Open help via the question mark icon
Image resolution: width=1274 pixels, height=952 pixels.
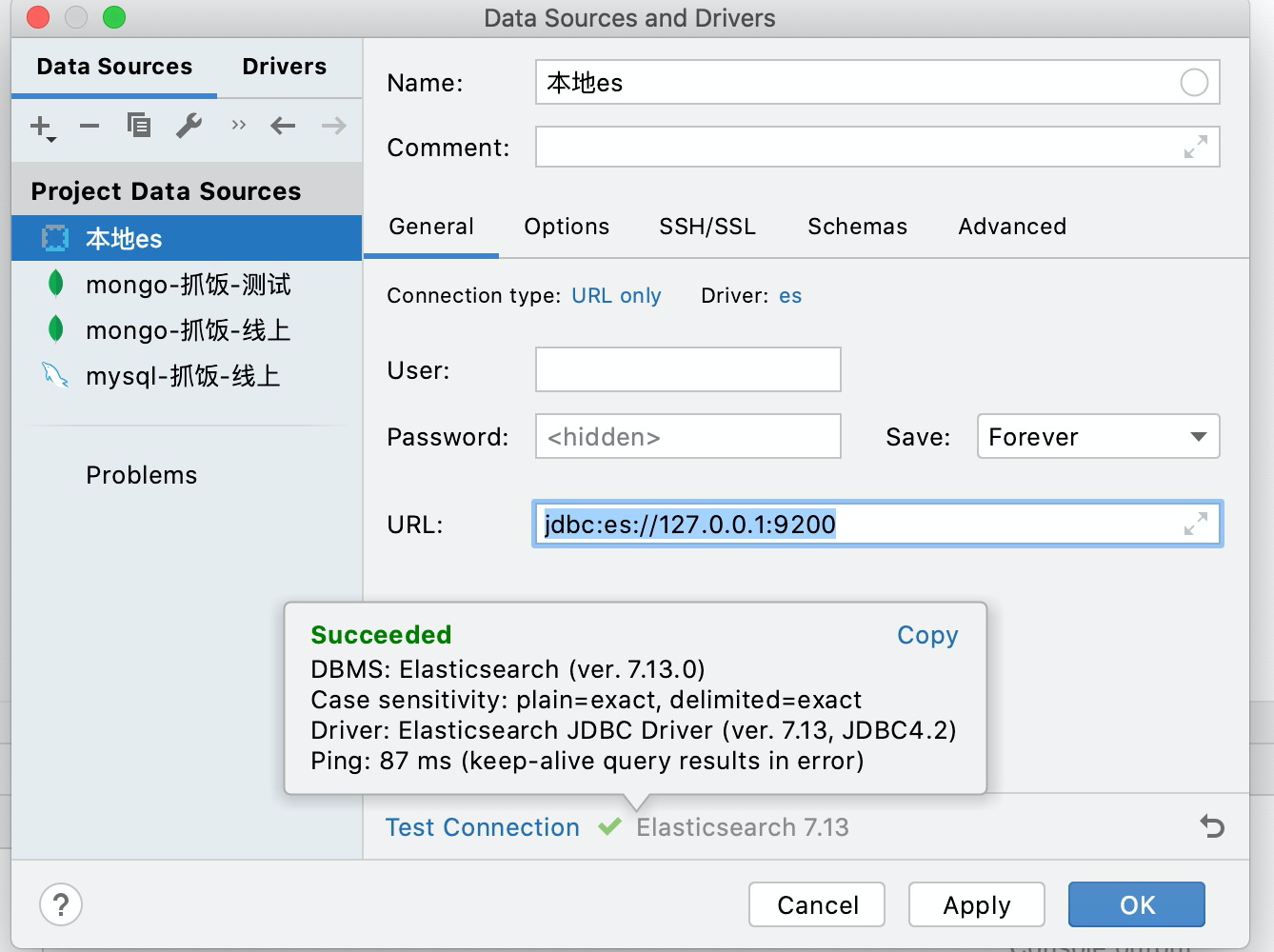[x=61, y=904]
